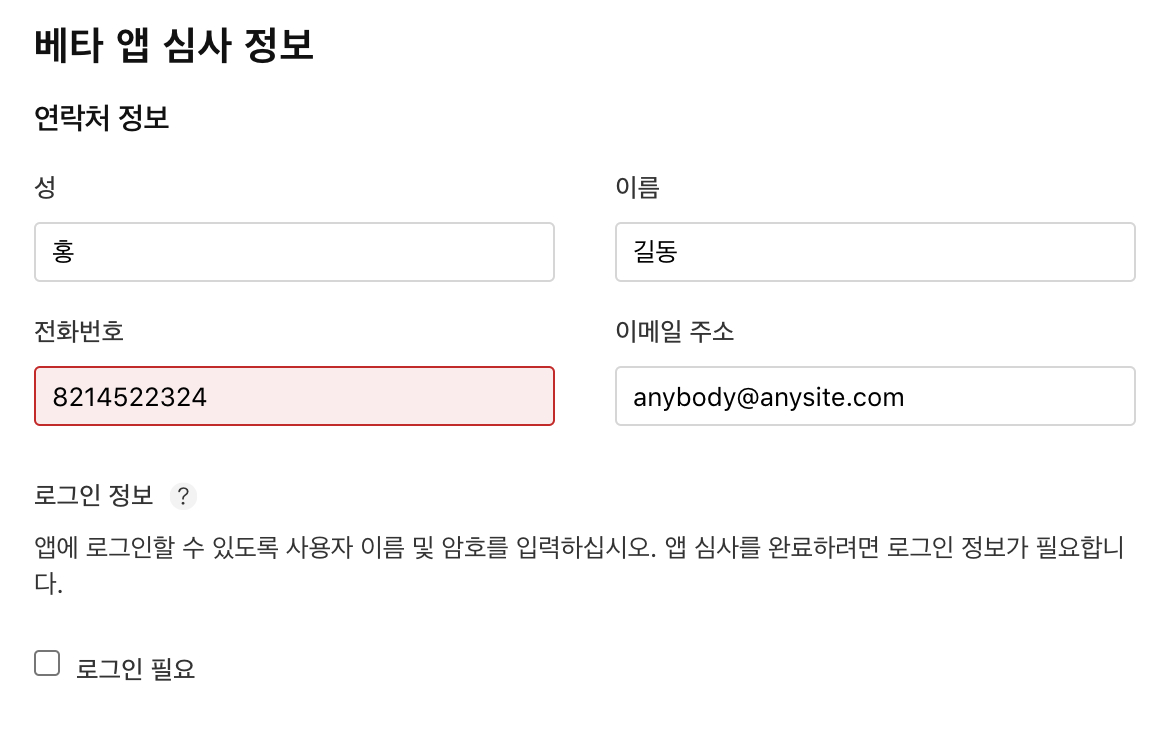Click the 베타 앱 심사 정보 heading
Screen dimensions: 1174x732
click(174, 46)
